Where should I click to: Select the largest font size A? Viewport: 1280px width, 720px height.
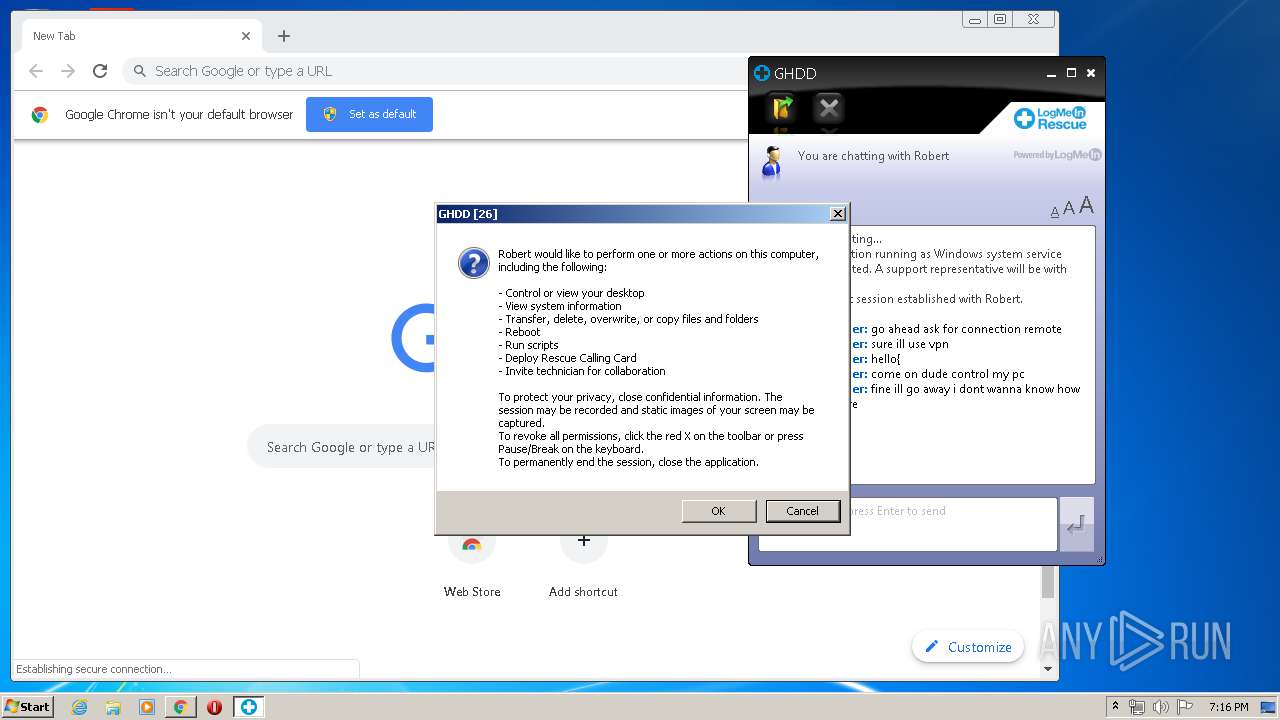pos(1086,206)
